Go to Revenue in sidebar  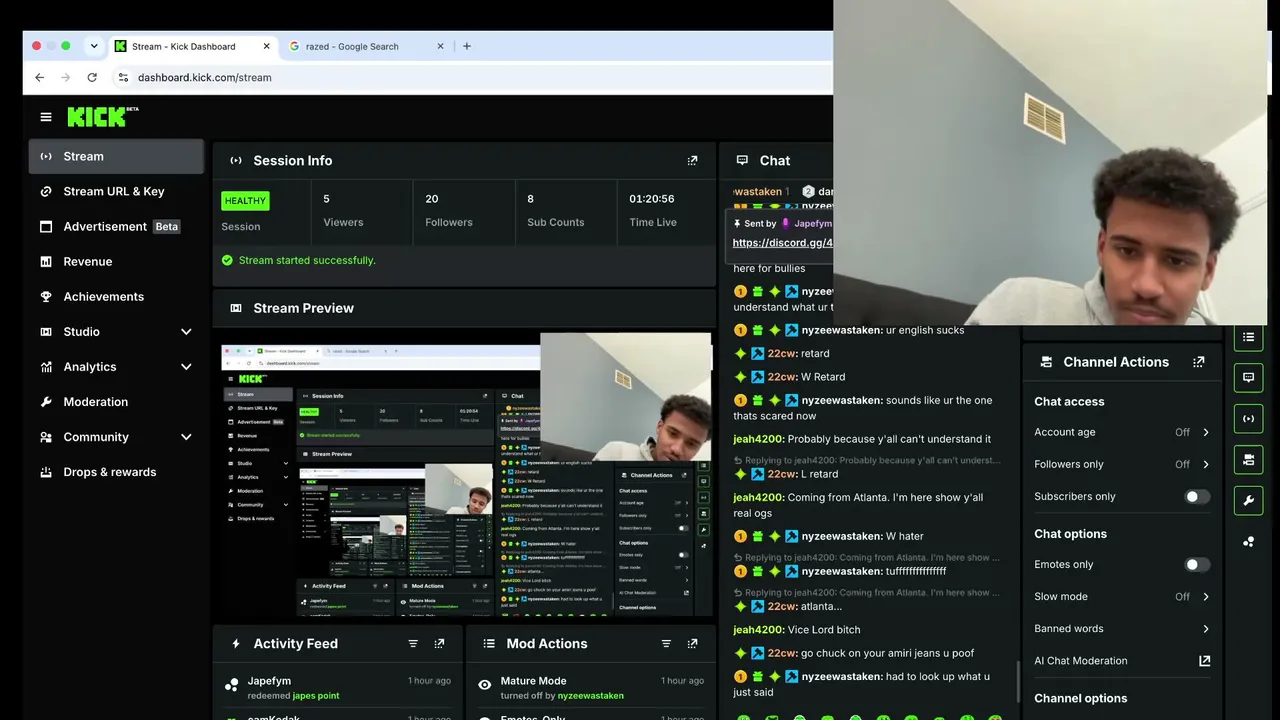[x=116, y=262]
